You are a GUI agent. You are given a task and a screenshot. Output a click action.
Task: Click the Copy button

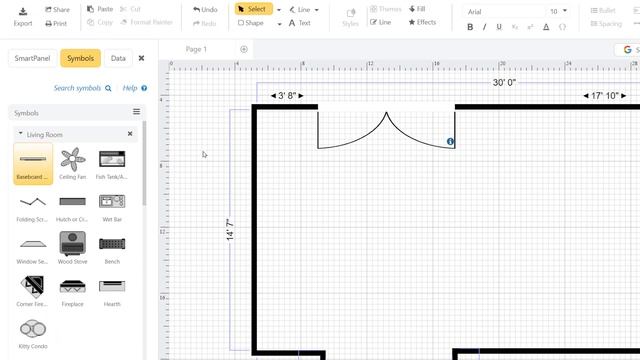click(x=100, y=22)
